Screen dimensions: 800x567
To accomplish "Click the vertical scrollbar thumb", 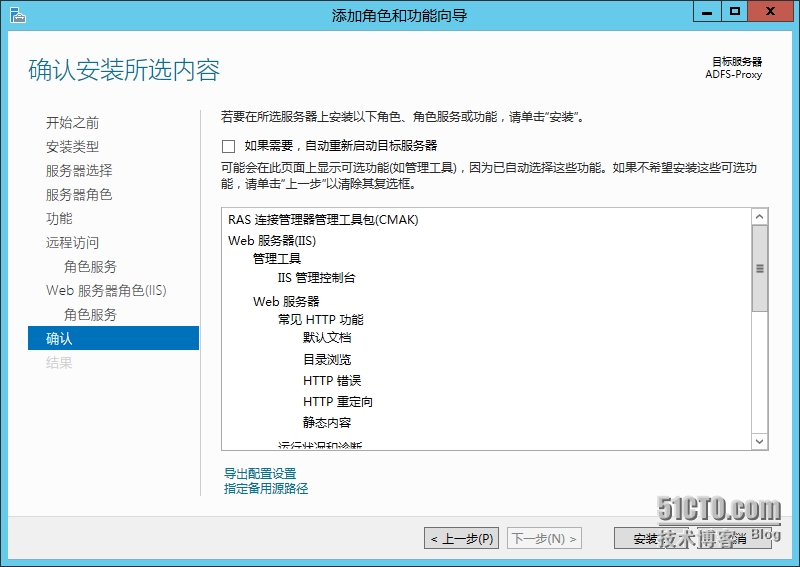I will [x=760, y=268].
